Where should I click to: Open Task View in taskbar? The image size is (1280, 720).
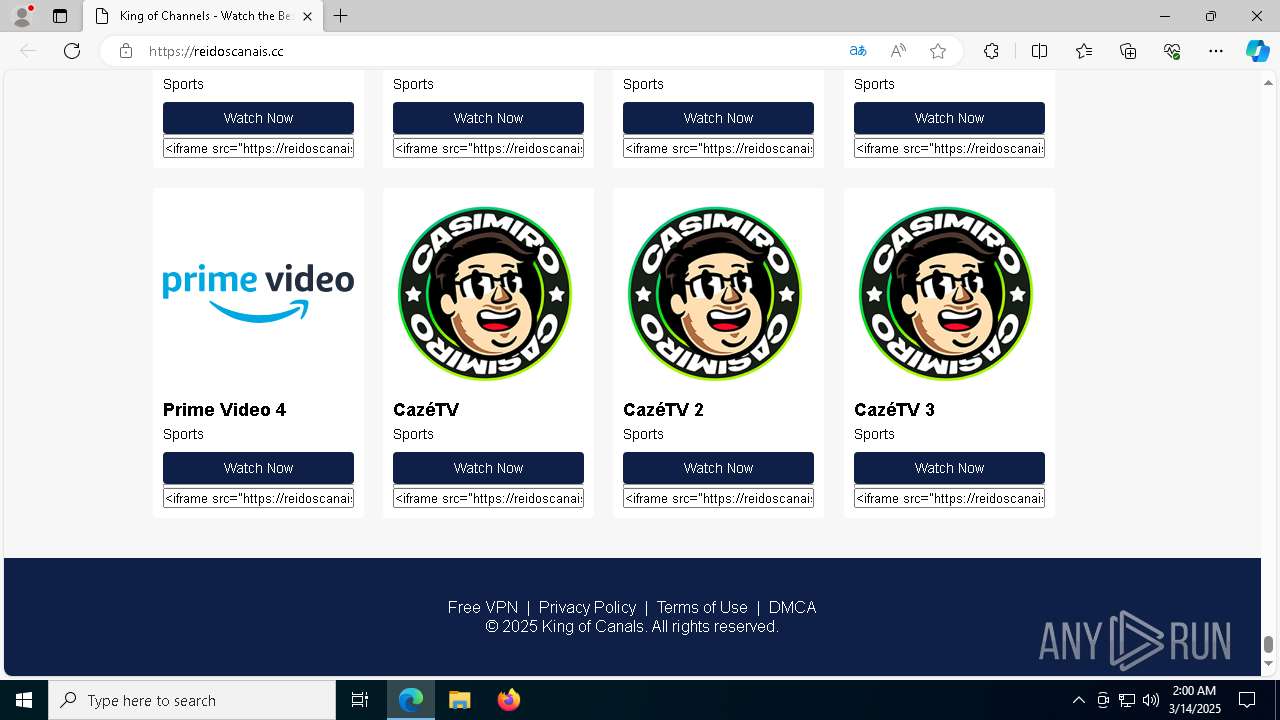(x=360, y=700)
